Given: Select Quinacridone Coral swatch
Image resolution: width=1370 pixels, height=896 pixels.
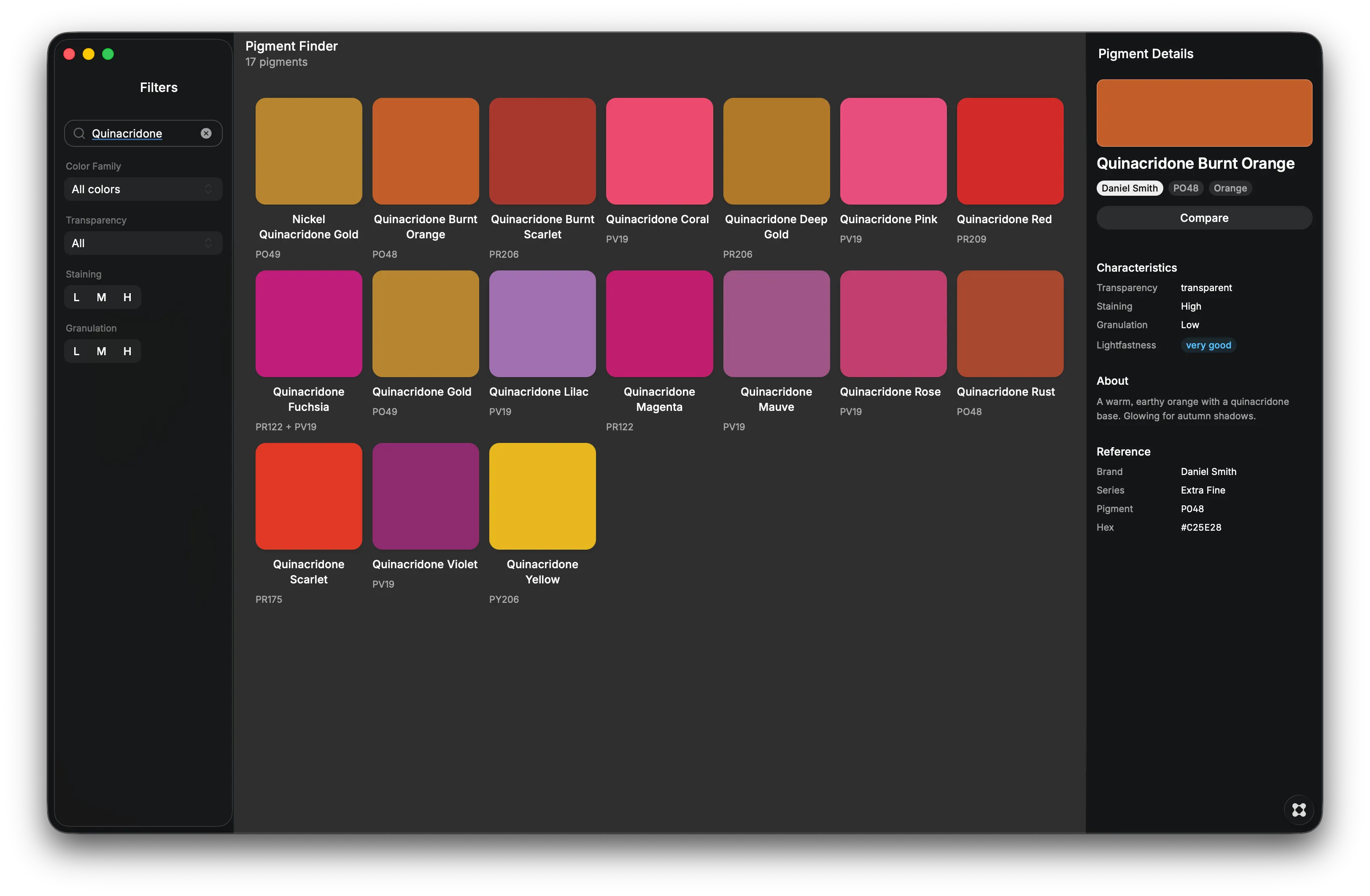Looking at the screenshot, I should click(659, 151).
